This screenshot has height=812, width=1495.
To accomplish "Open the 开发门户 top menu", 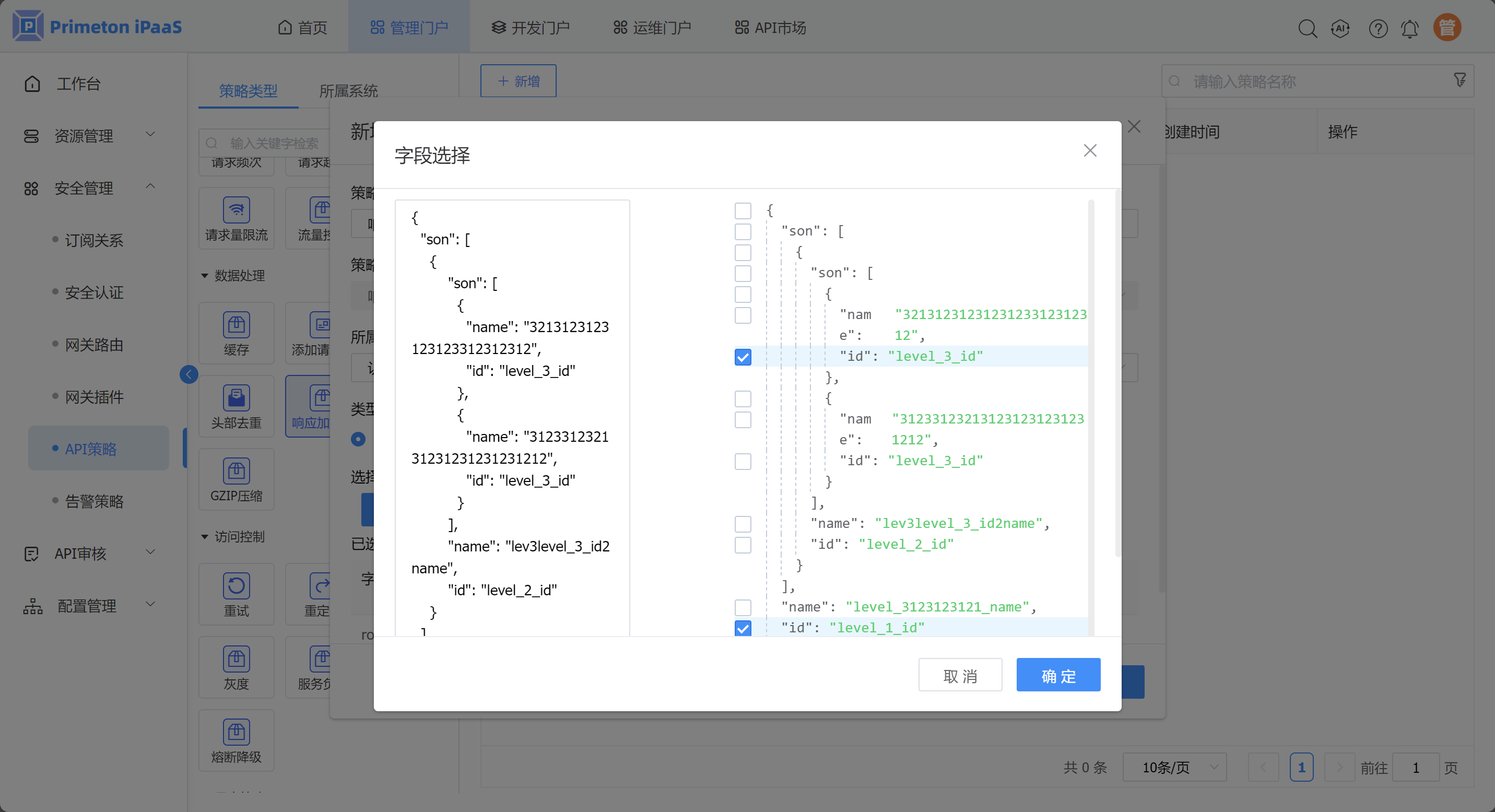I will point(531,27).
